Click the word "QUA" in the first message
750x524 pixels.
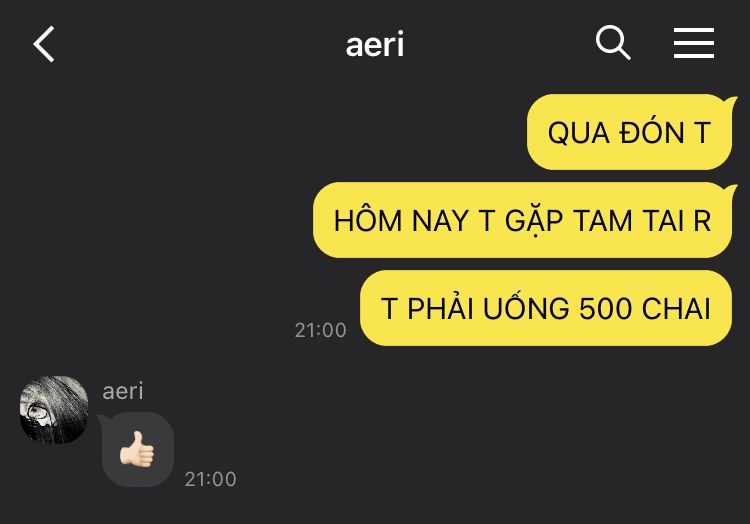point(579,133)
